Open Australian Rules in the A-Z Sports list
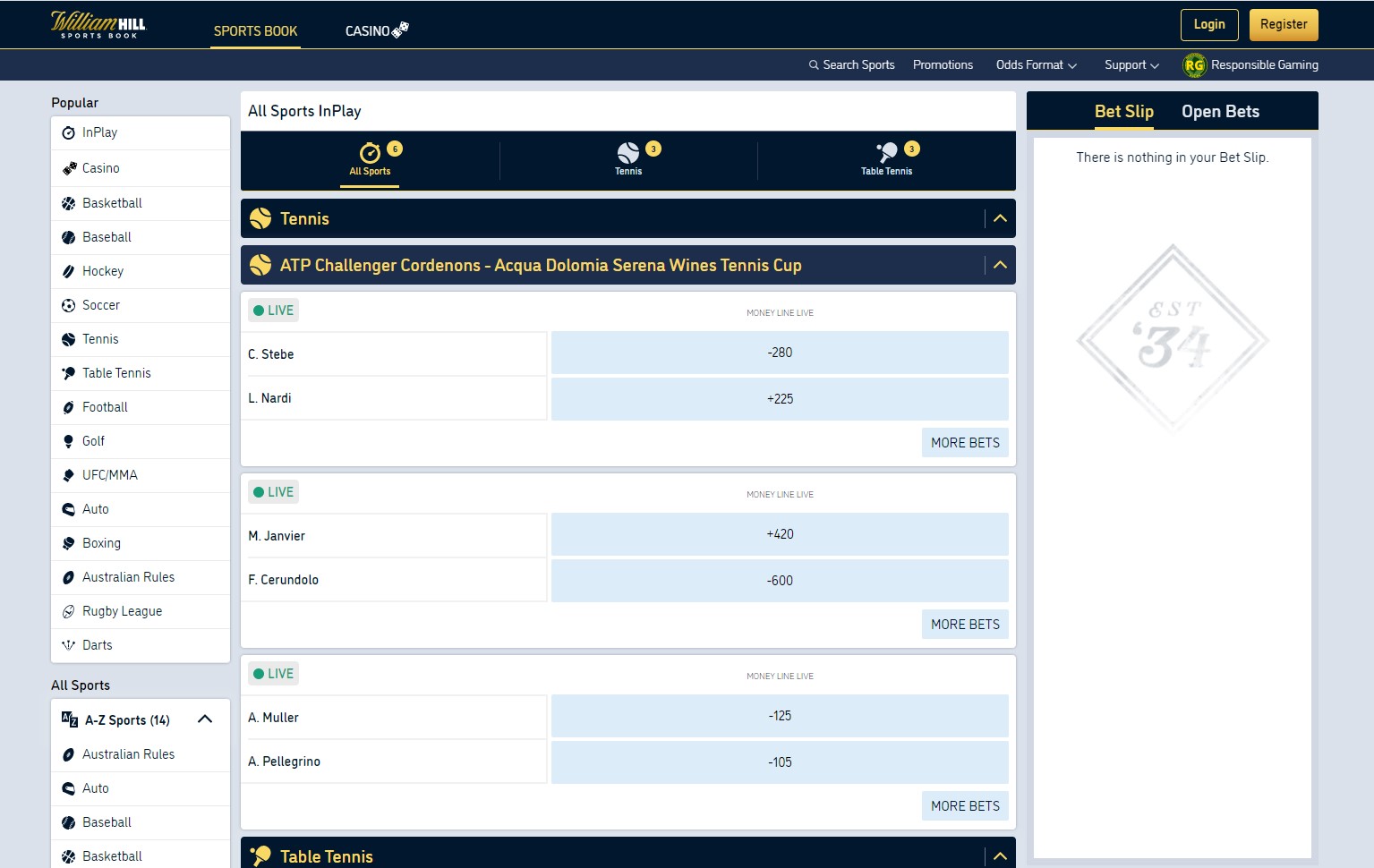Image resolution: width=1374 pixels, height=868 pixels. [x=141, y=754]
